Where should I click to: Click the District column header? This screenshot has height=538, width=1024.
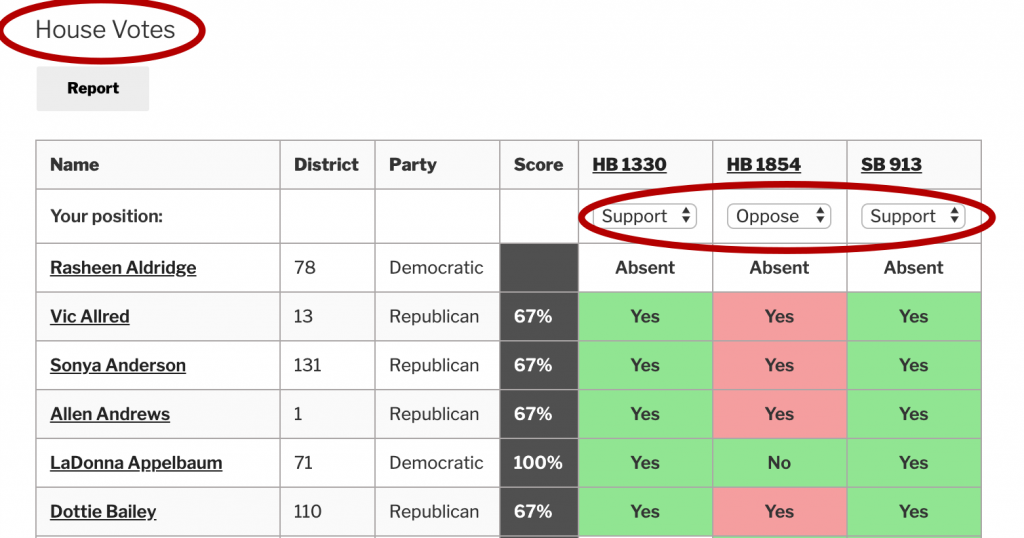pyautogui.click(x=326, y=165)
